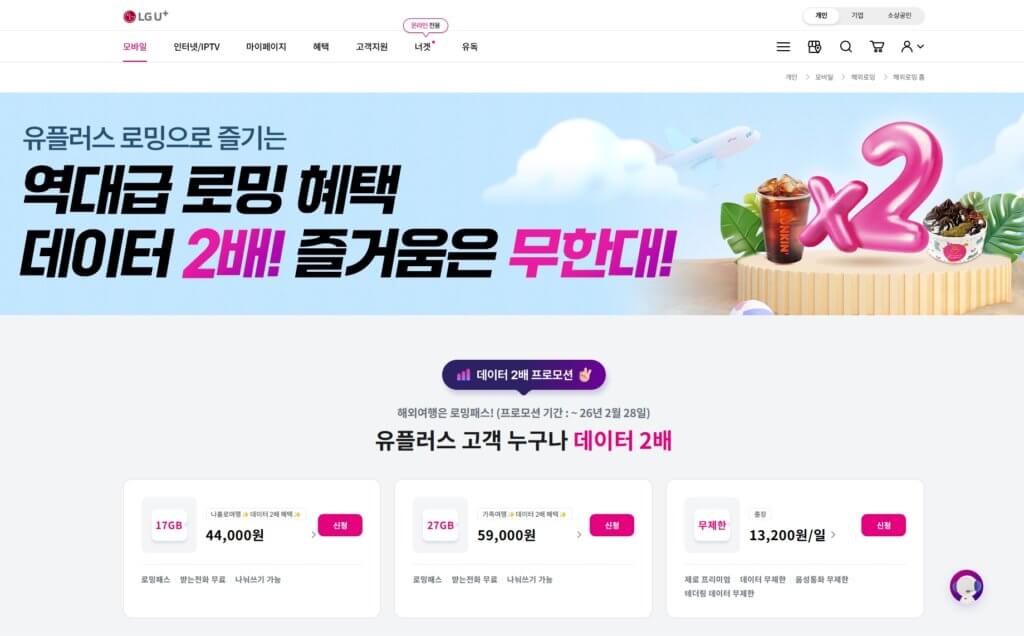Click the 데이터 2배 프로모션 badge
The image size is (1024, 636).
[x=524, y=375]
